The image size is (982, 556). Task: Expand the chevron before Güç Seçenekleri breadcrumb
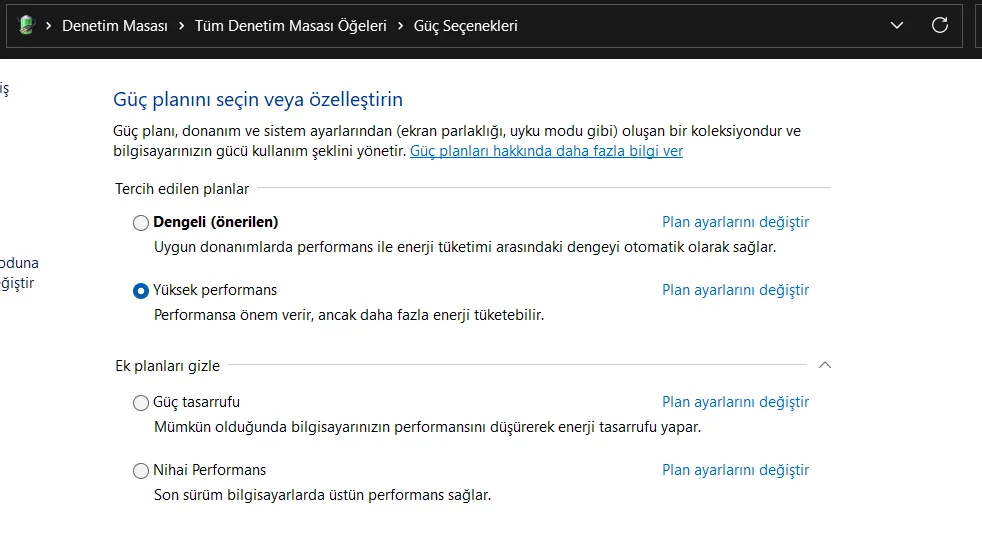pos(400,26)
